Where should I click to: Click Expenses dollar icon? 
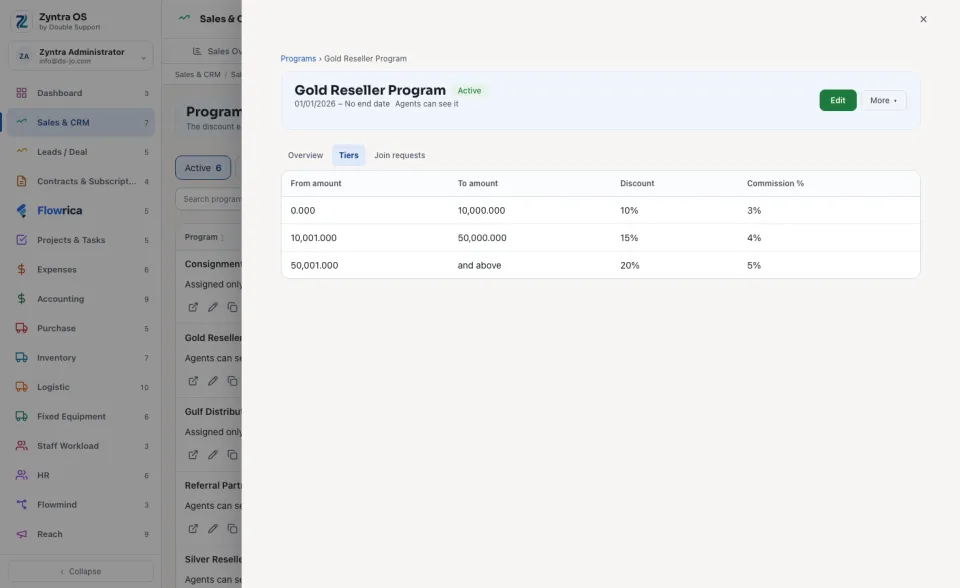(x=21, y=269)
